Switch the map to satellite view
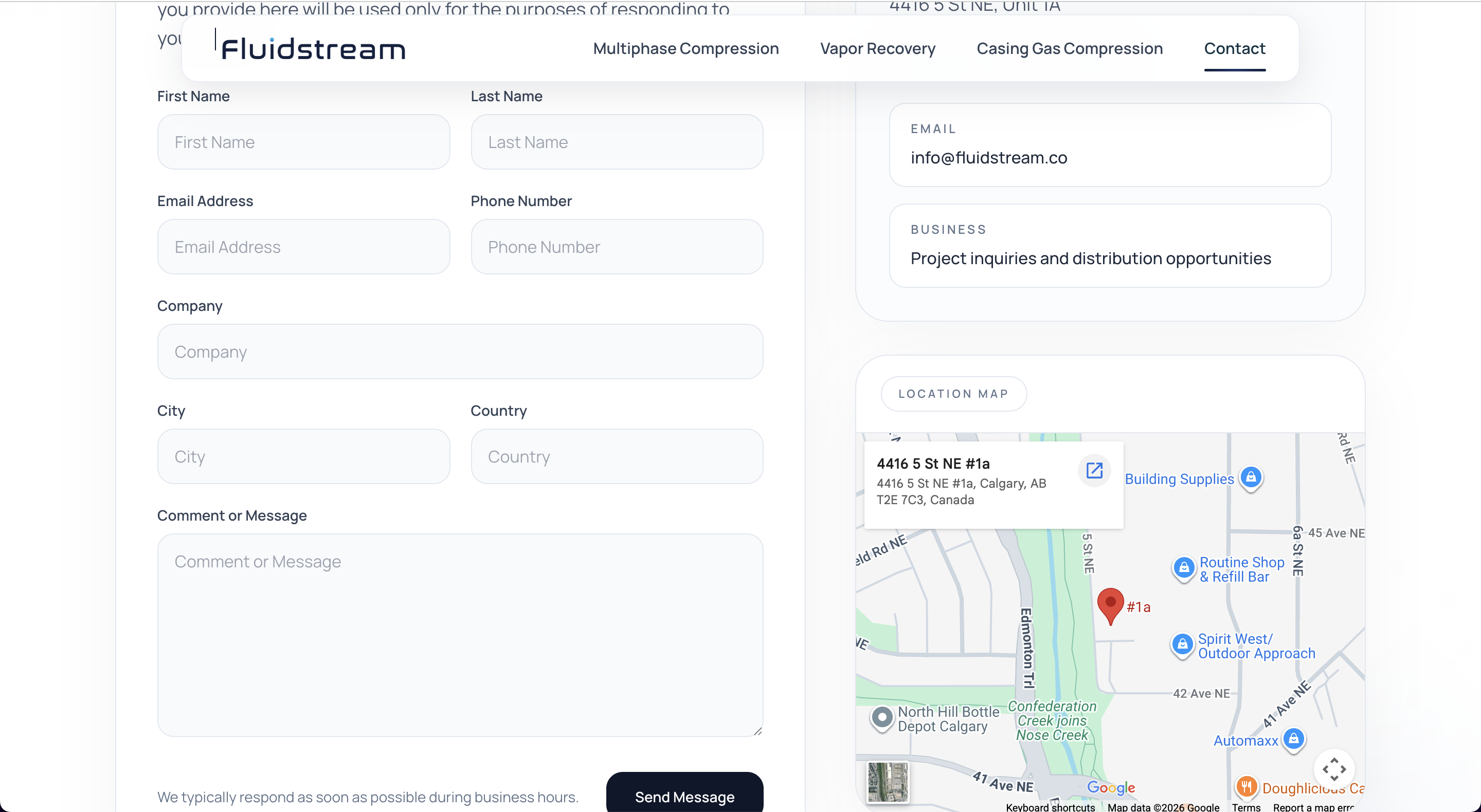The image size is (1481, 812). point(887,782)
